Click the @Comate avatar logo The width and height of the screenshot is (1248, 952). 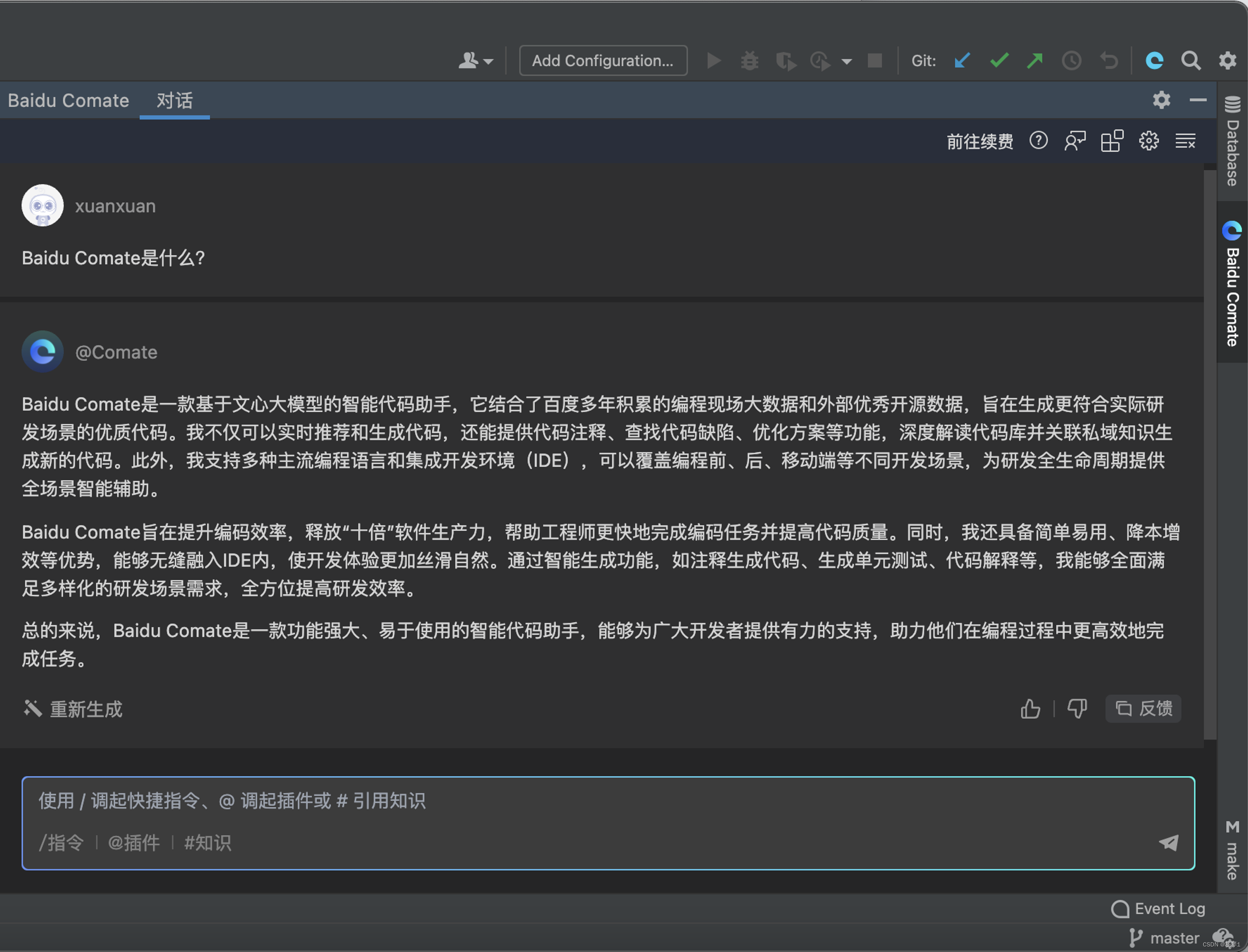[42, 351]
